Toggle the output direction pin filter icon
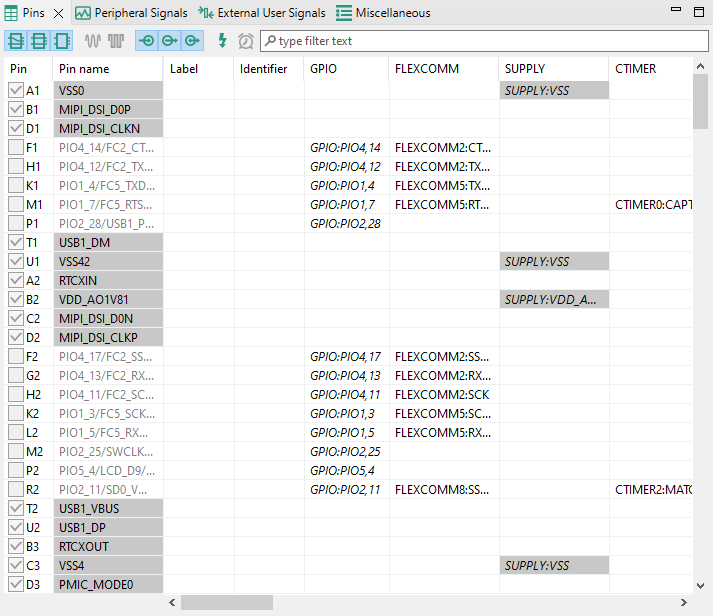The height and width of the screenshot is (616, 713). click(x=169, y=41)
